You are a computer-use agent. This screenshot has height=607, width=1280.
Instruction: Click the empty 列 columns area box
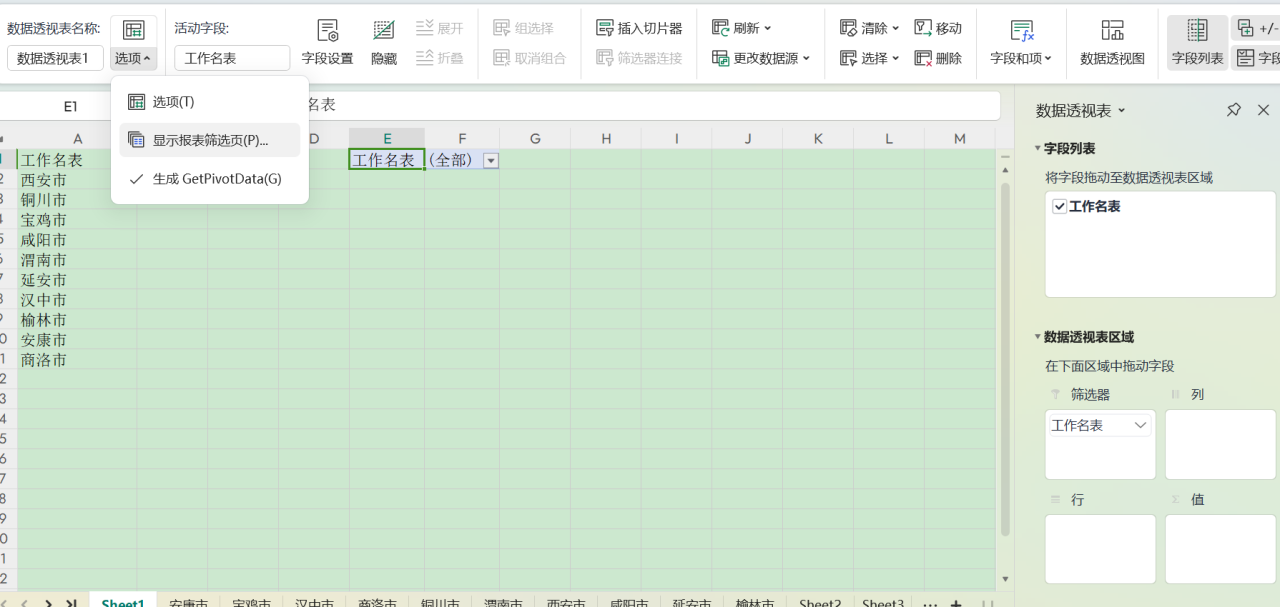click(1220, 444)
